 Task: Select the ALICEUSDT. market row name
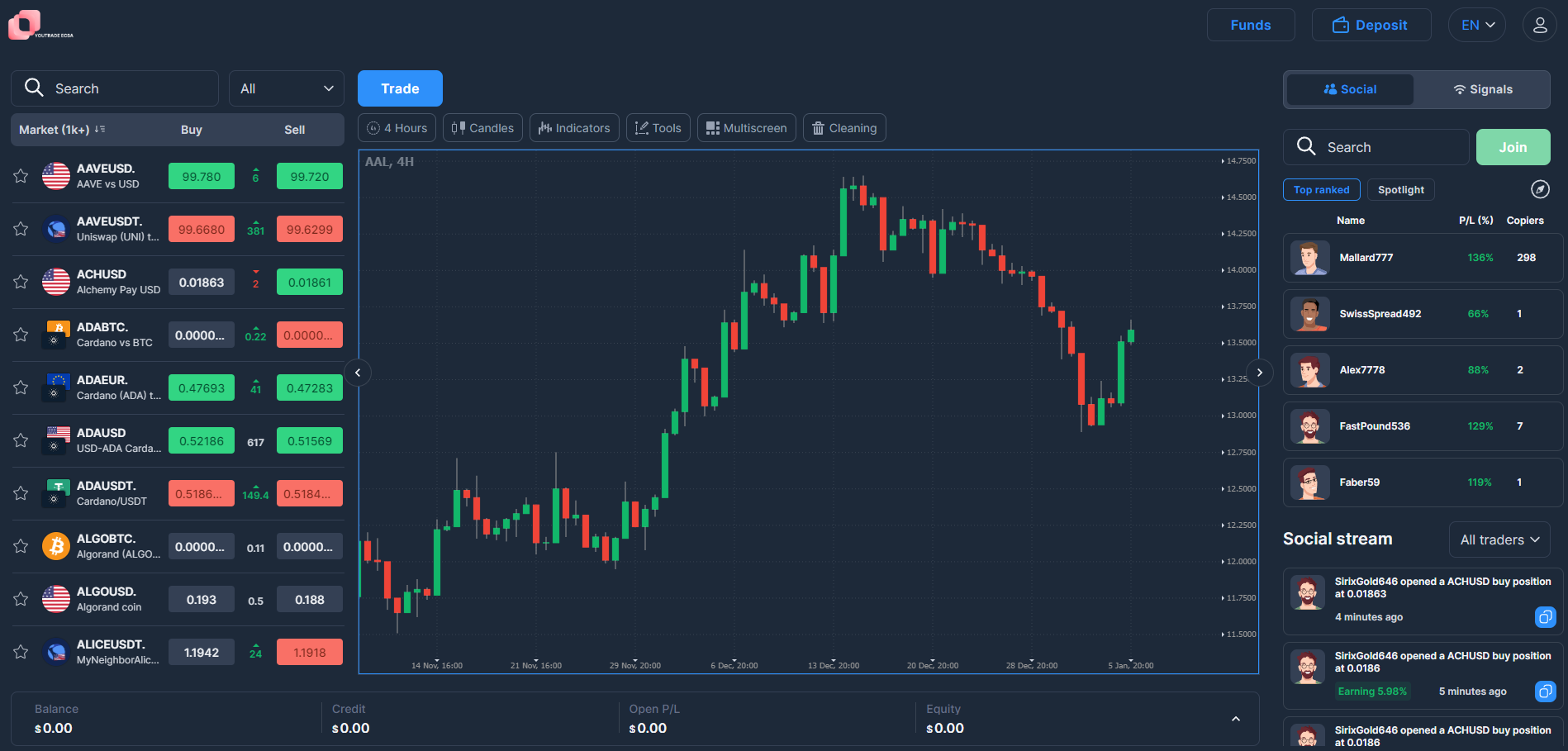[111, 644]
